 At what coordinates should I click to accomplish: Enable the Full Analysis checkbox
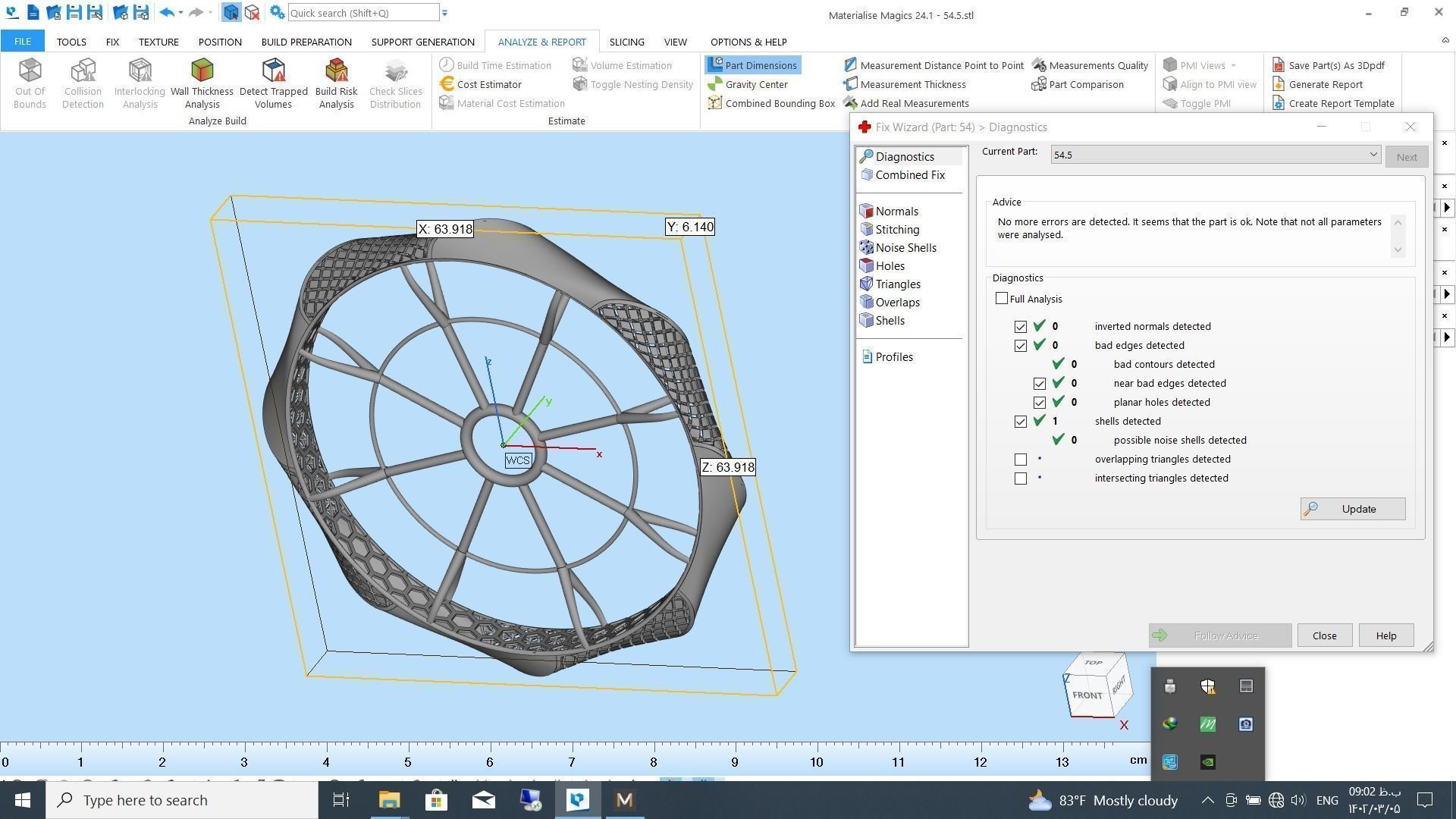coord(1002,299)
